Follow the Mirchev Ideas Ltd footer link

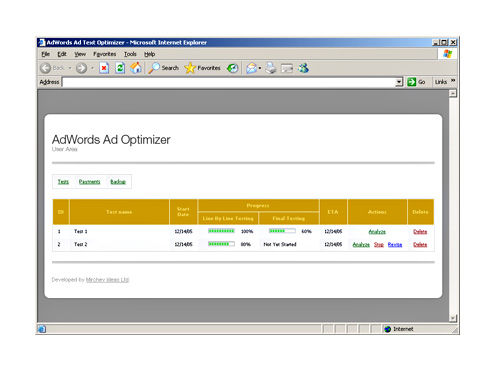pos(107,280)
